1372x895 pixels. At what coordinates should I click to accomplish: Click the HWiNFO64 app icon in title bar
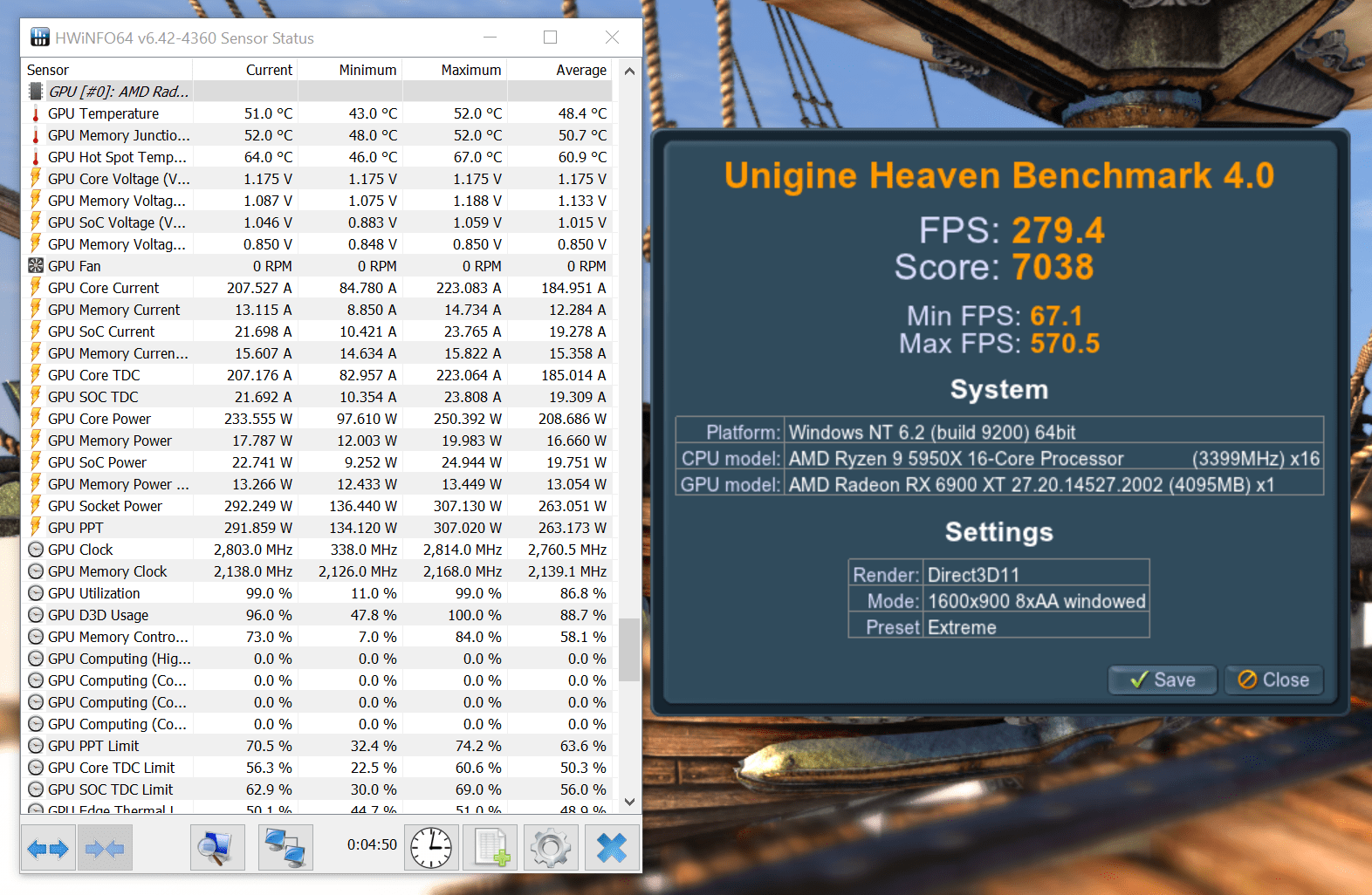[x=40, y=38]
